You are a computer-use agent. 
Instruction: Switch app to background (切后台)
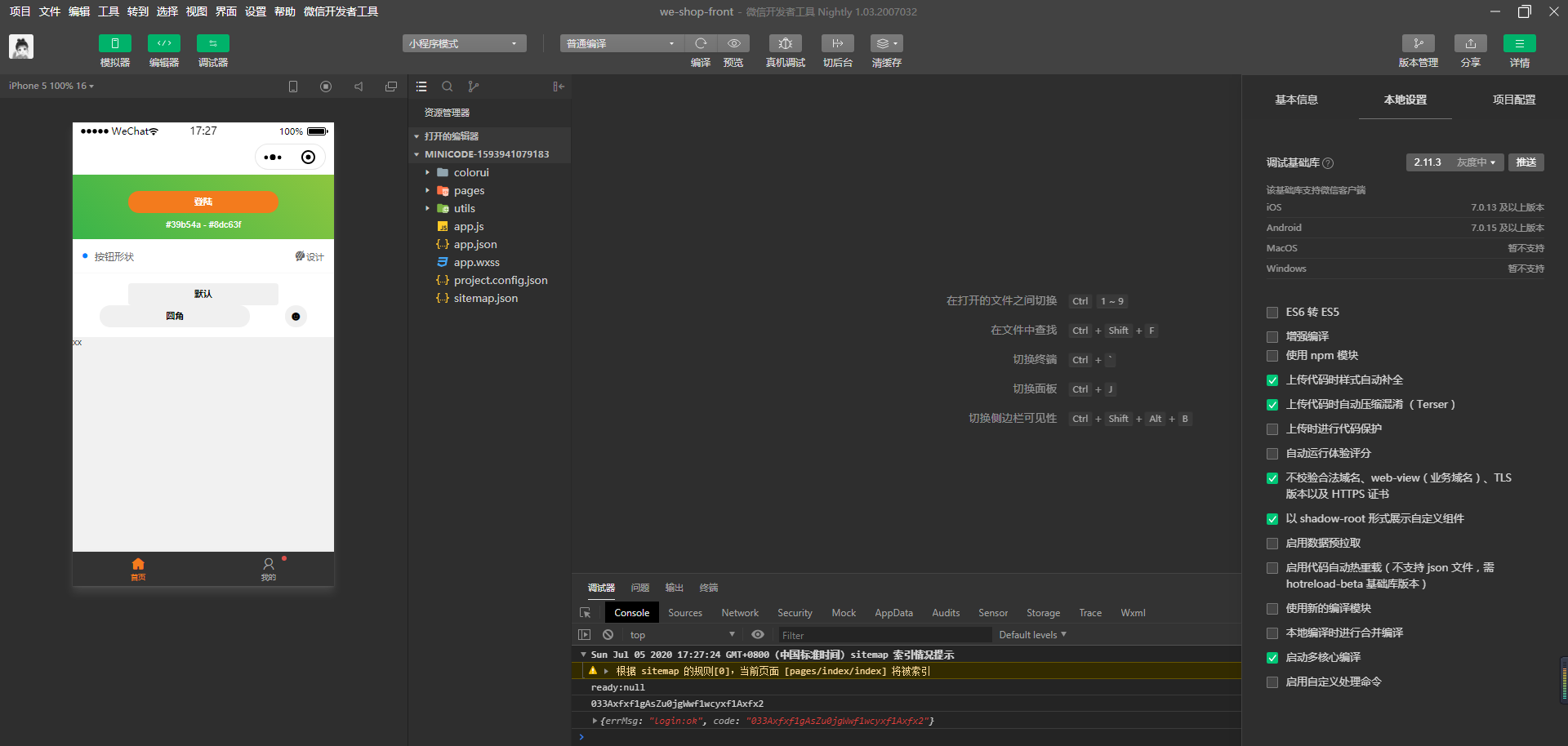tap(838, 43)
